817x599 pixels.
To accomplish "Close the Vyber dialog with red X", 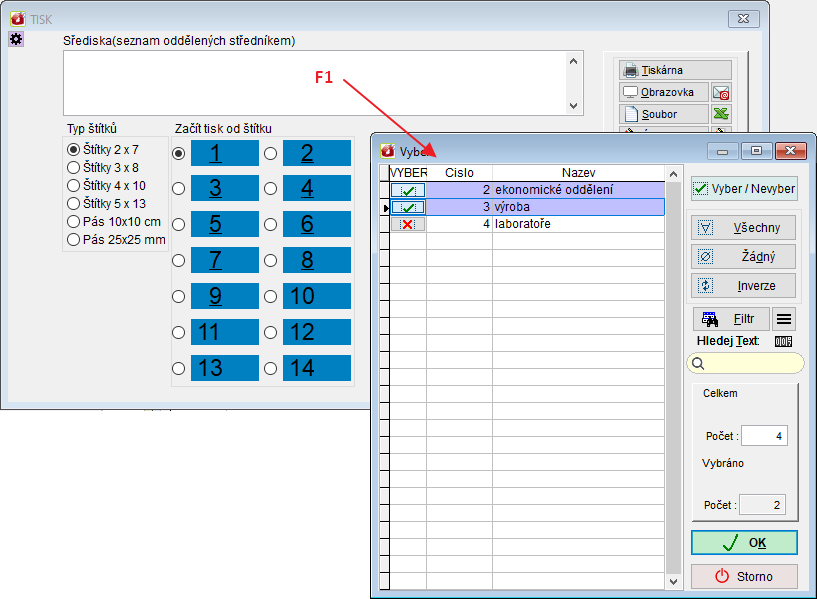I will coord(790,151).
